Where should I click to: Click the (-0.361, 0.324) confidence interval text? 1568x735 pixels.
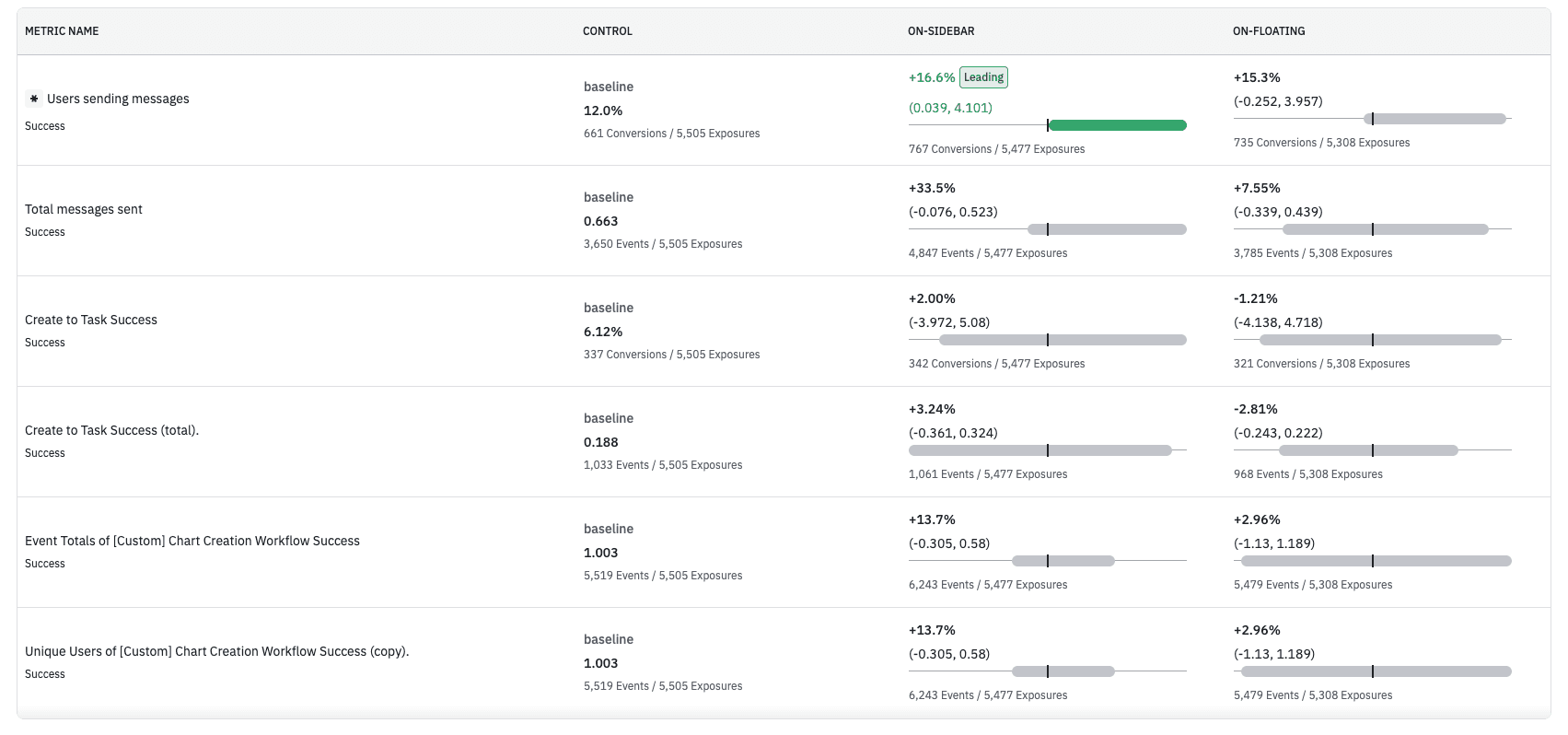click(x=953, y=433)
